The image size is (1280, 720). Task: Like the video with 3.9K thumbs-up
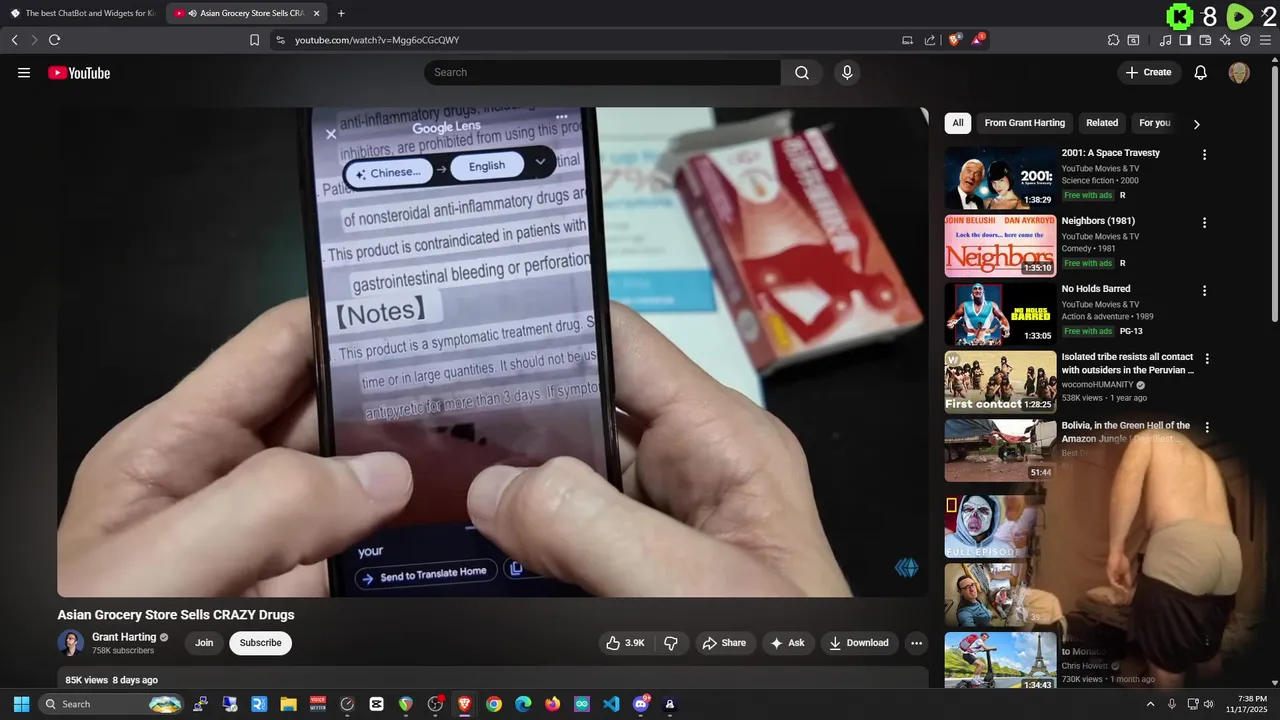tap(625, 643)
